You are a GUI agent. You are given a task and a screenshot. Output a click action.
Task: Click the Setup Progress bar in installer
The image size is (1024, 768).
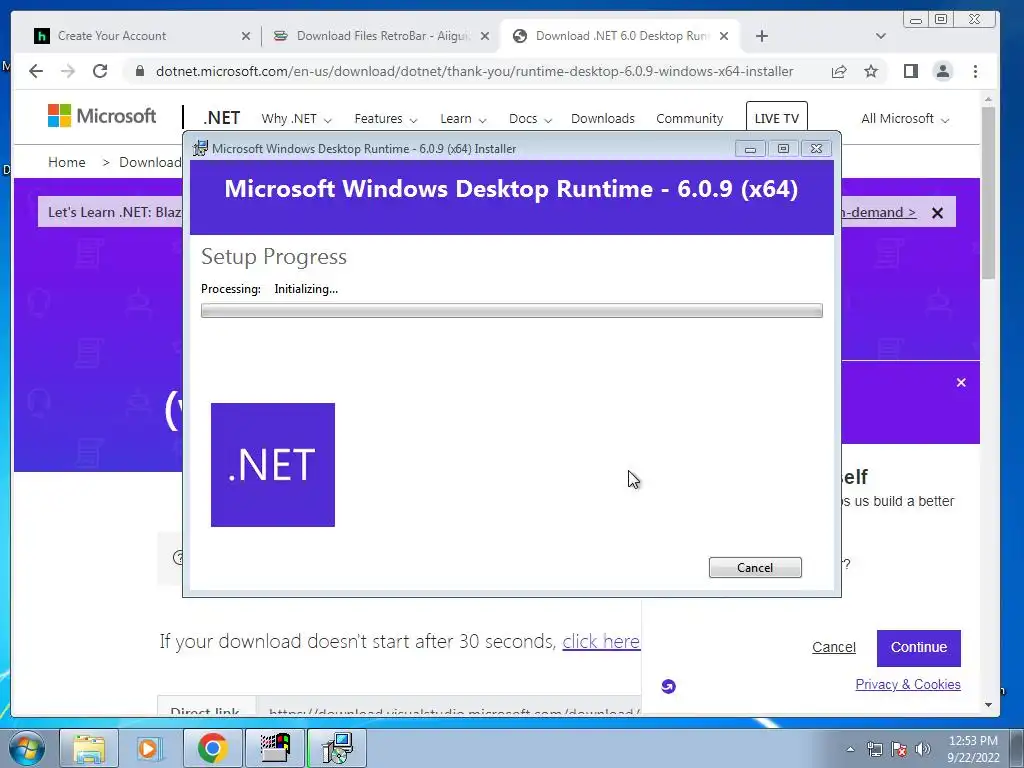(x=511, y=311)
